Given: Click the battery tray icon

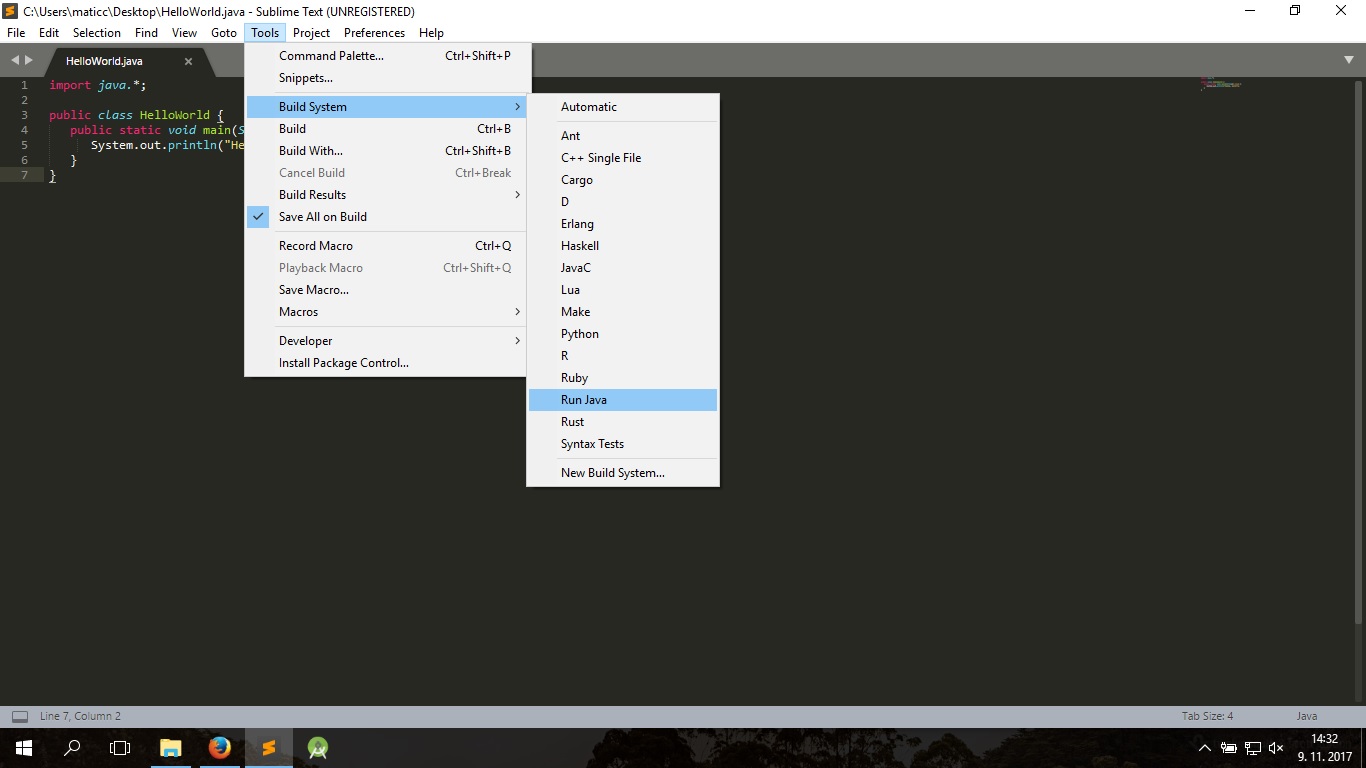Looking at the screenshot, I should pos(1229,748).
